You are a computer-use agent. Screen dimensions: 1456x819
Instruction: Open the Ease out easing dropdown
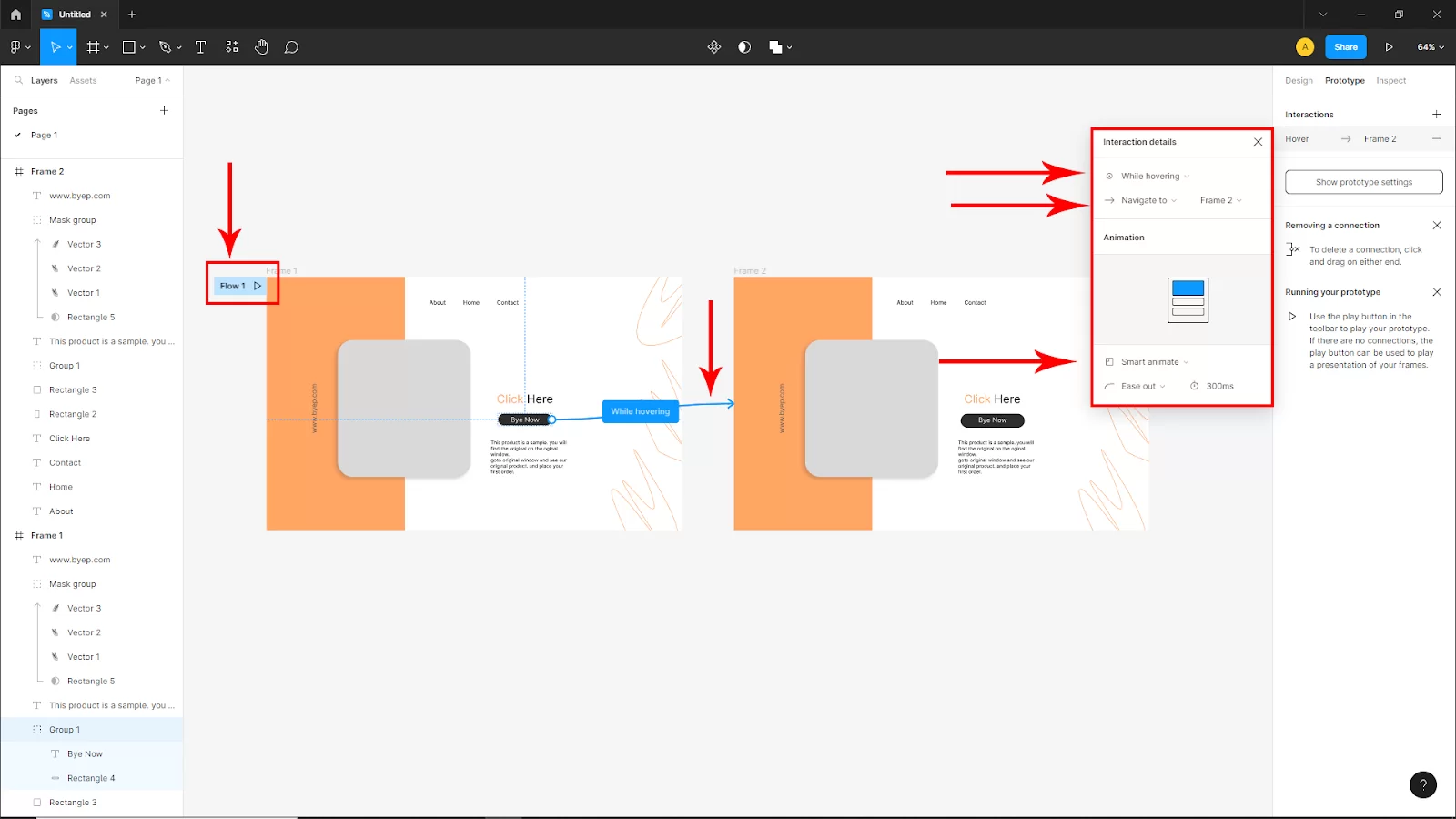click(x=1143, y=387)
